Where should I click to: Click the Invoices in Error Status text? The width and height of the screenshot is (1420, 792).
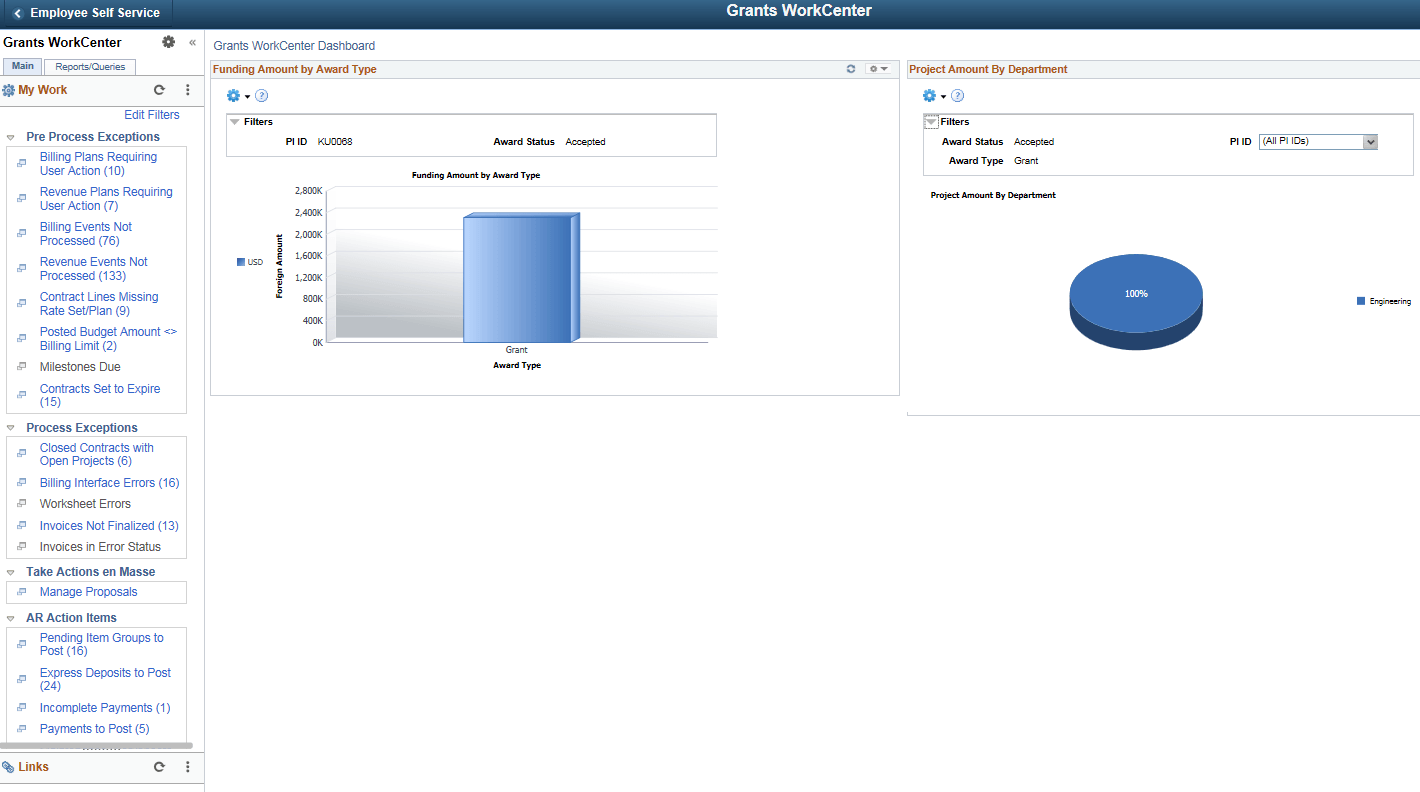point(100,547)
